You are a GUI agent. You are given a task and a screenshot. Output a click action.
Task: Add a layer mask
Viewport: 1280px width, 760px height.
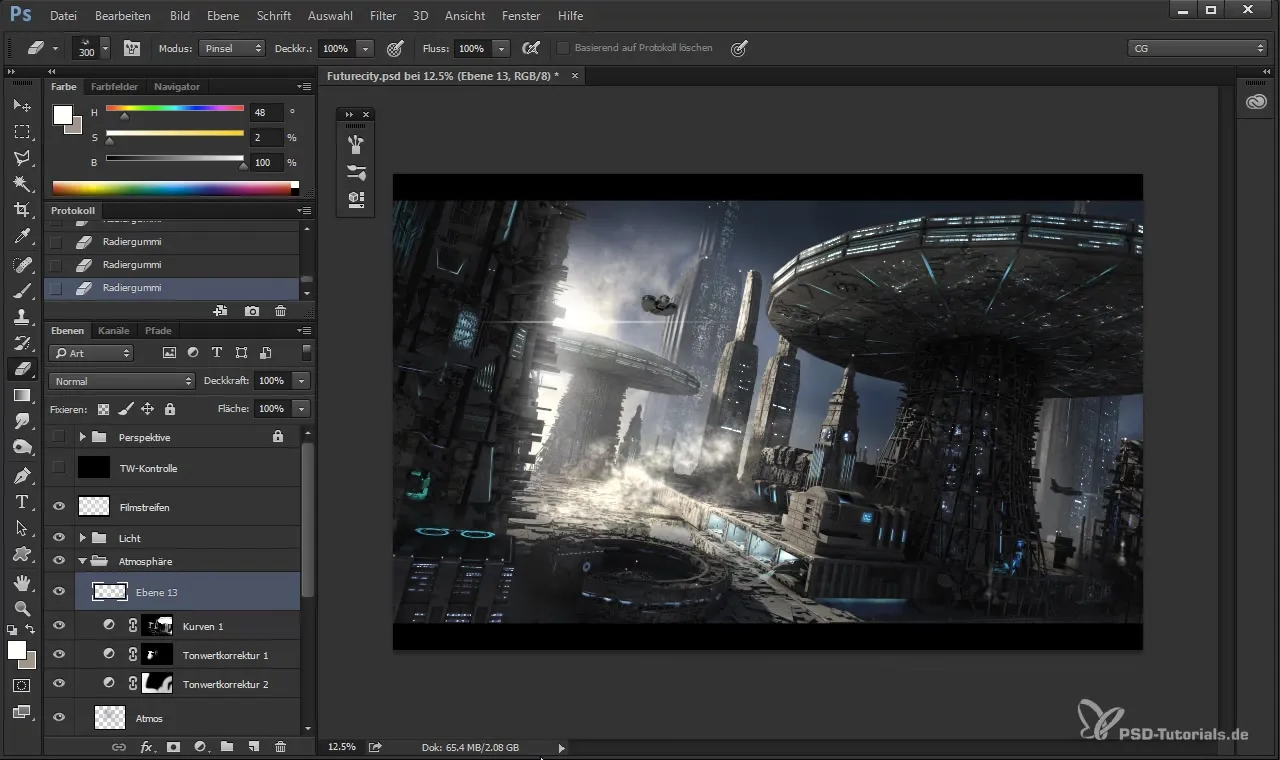tap(173, 747)
